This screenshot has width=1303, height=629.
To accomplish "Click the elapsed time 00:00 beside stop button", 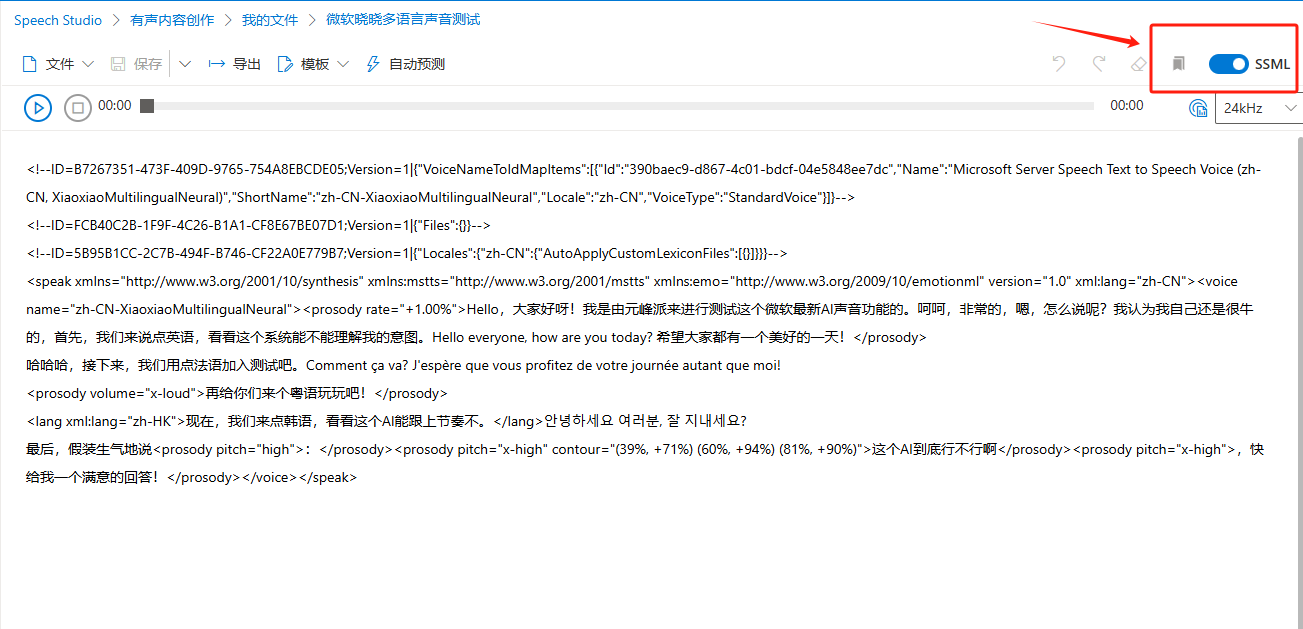I will pos(115,106).
